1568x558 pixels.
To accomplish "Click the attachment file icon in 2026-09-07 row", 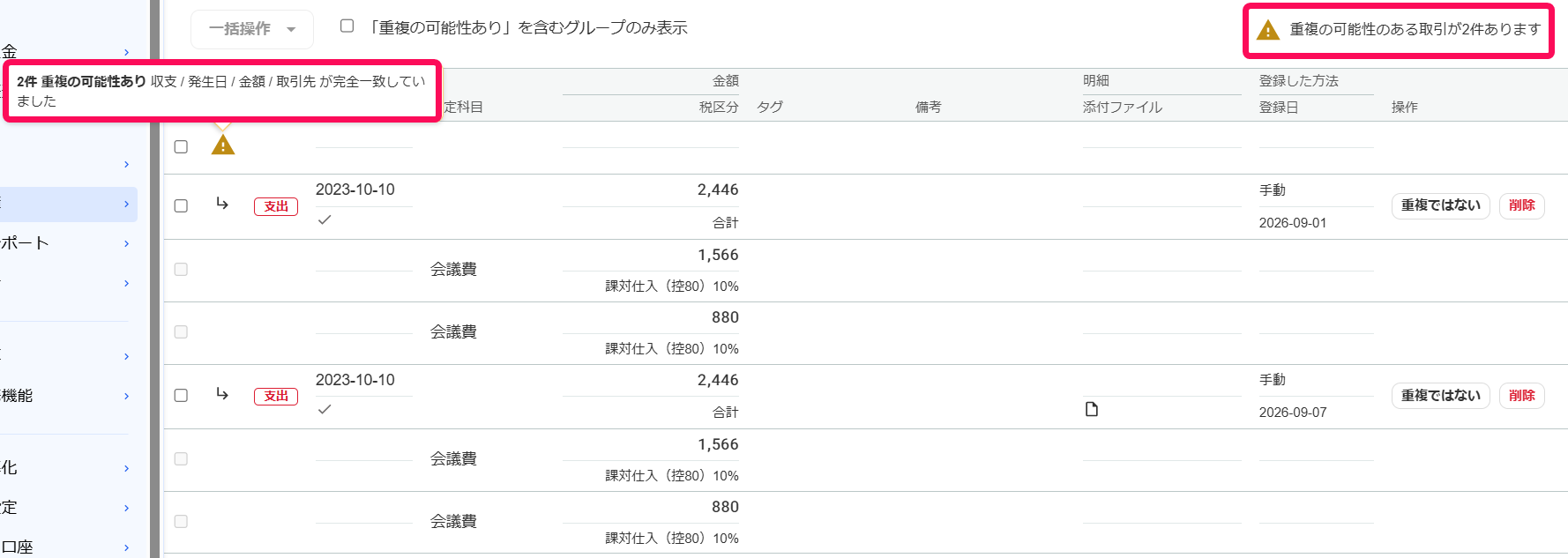I will pos(1092,409).
